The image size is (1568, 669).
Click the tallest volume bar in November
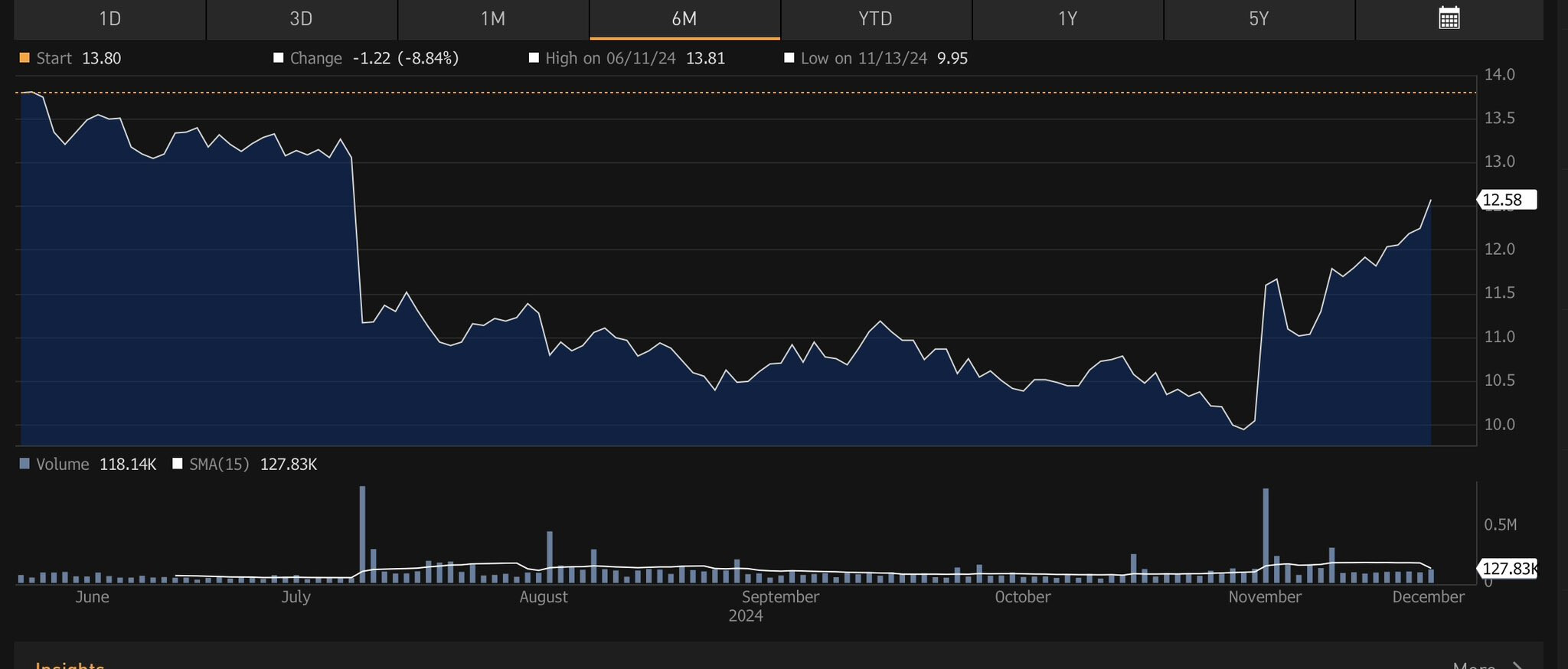[x=1266, y=535]
